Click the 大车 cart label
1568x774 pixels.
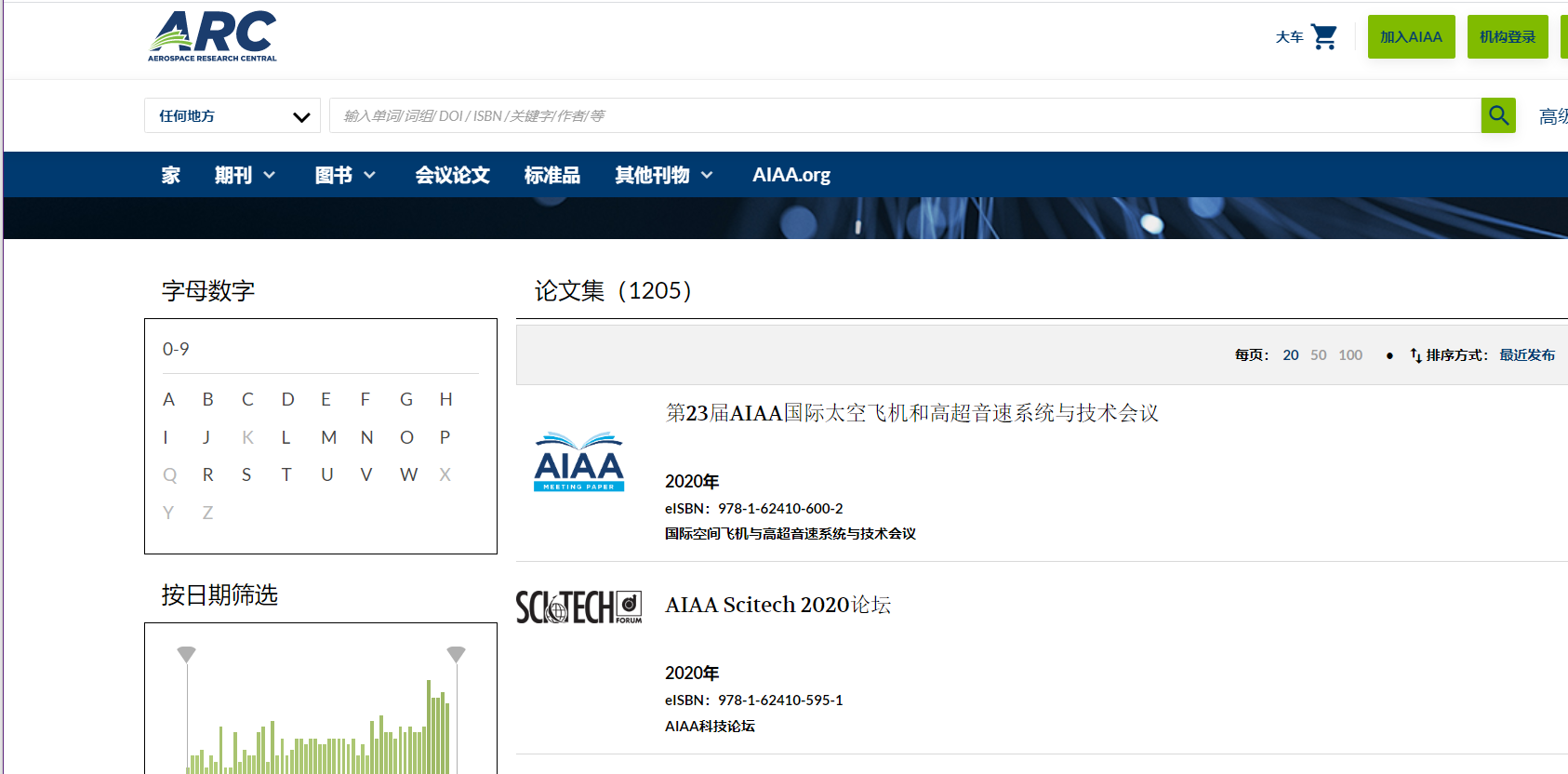click(1289, 37)
